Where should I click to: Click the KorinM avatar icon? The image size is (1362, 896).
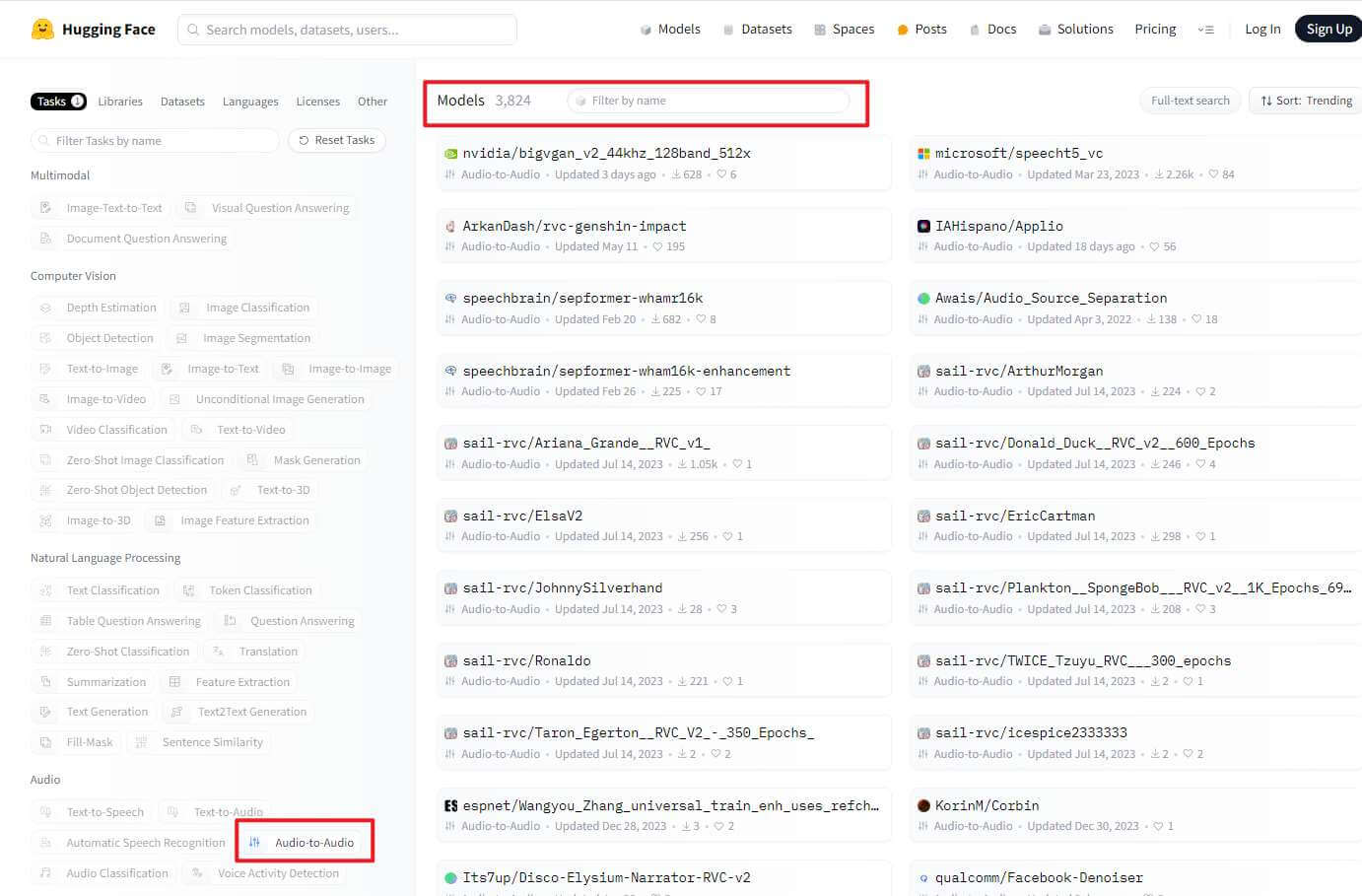tap(923, 805)
